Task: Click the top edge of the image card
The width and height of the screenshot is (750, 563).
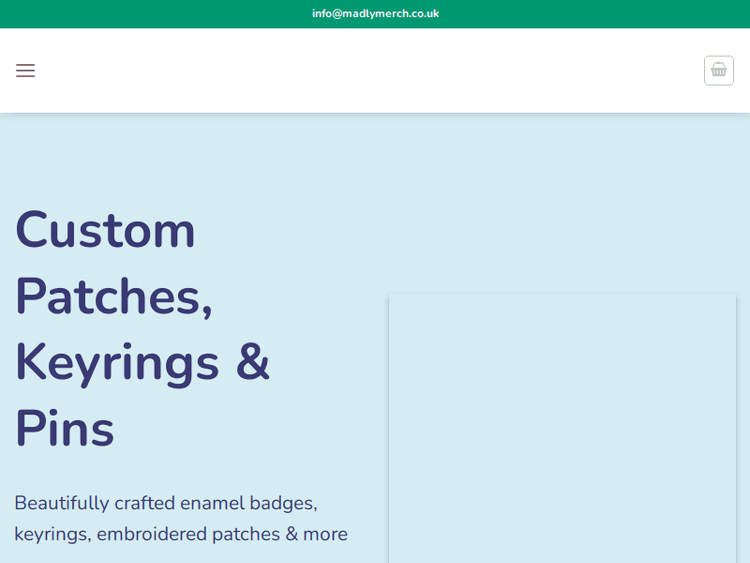Action: click(562, 296)
